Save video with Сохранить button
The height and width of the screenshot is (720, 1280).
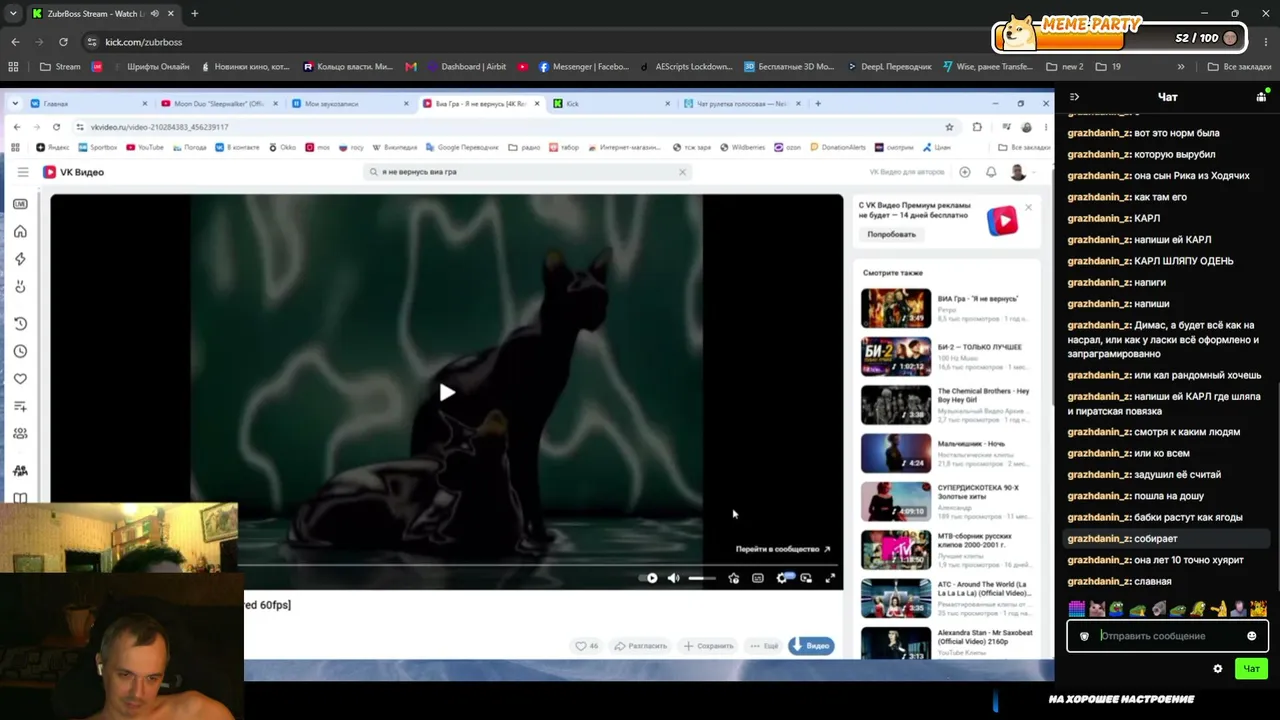click(x=708, y=646)
